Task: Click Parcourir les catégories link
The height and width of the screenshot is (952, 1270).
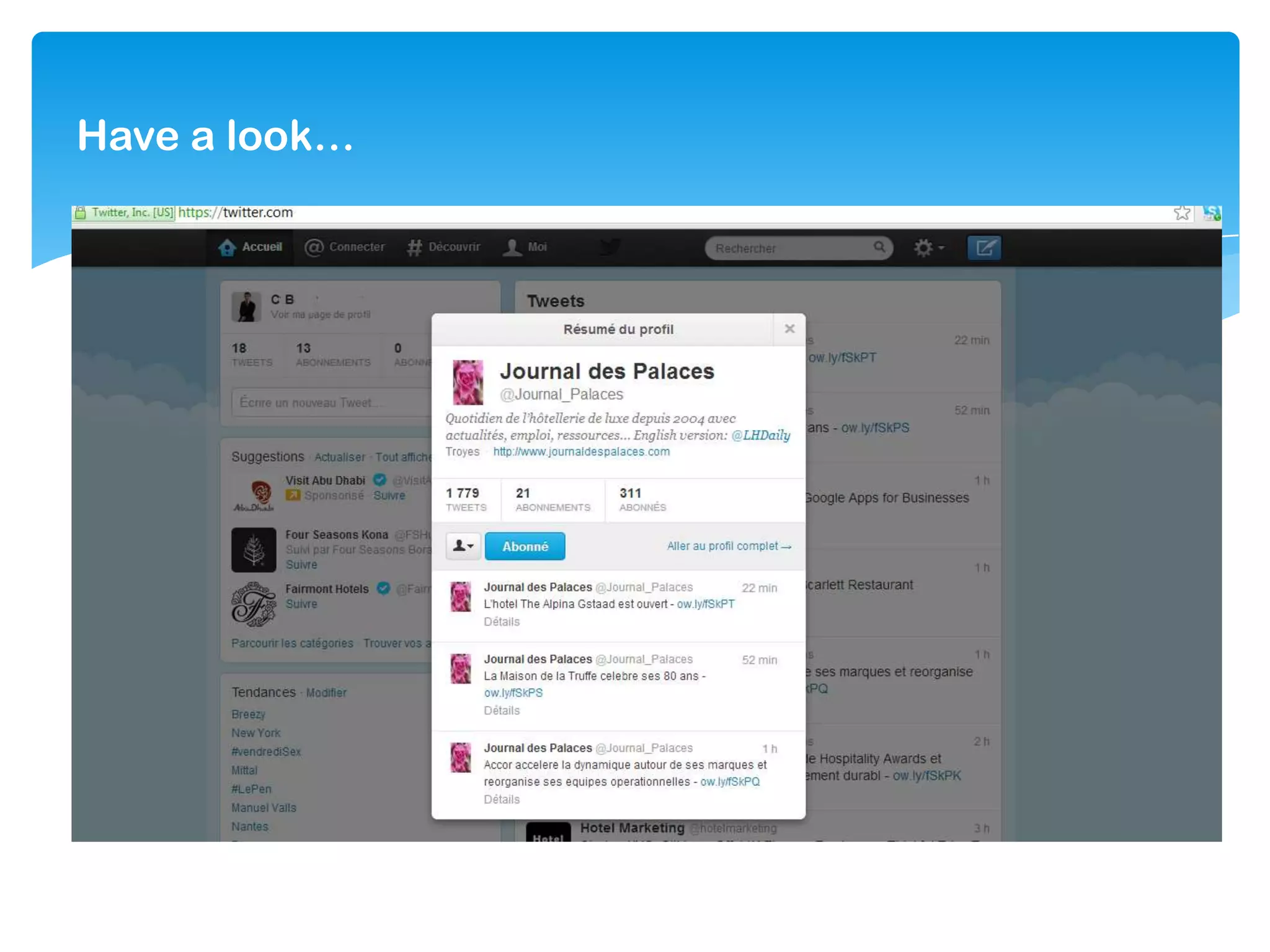Action: click(x=292, y=643)
